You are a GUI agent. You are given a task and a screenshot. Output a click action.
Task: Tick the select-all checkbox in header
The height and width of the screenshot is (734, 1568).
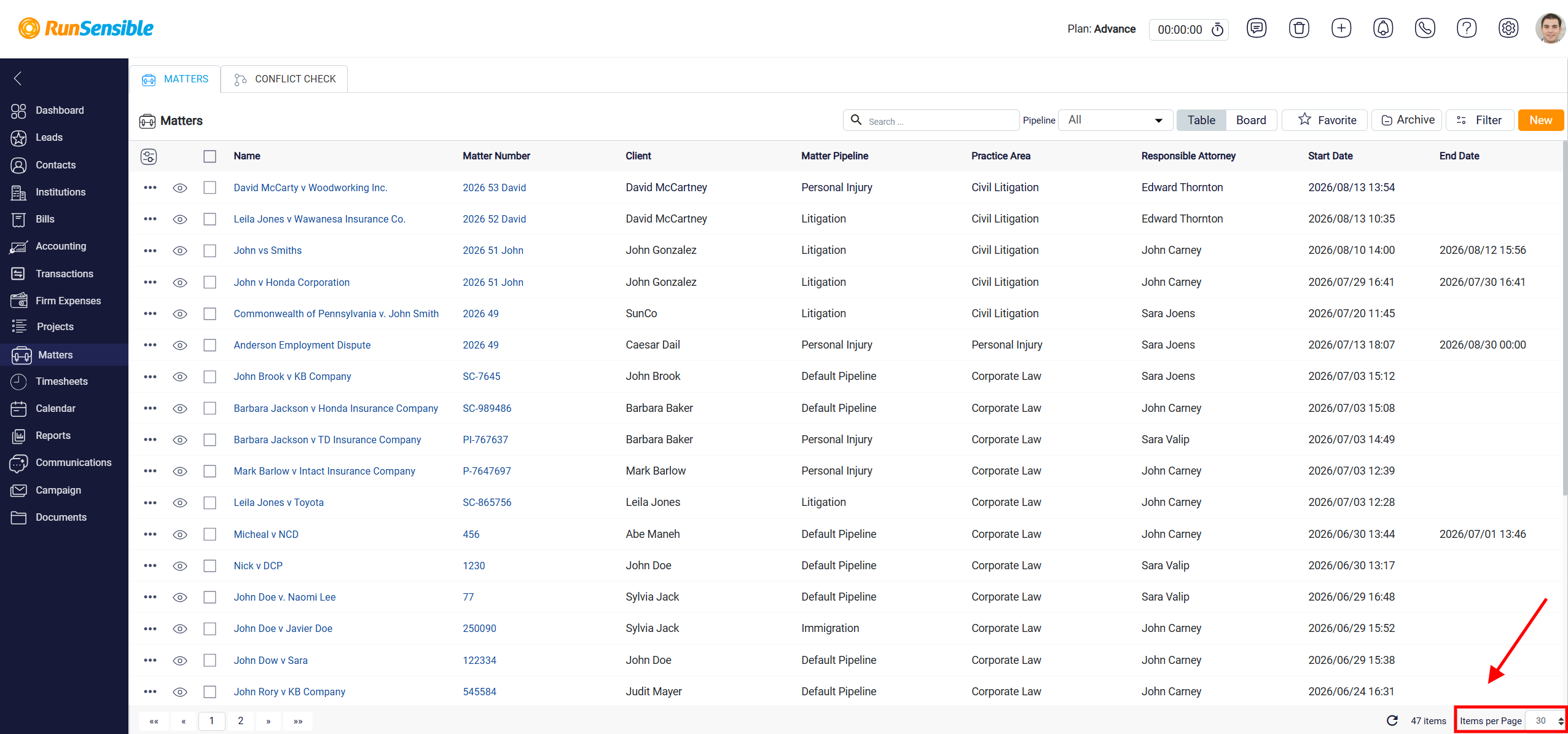(x=210, y=157)
